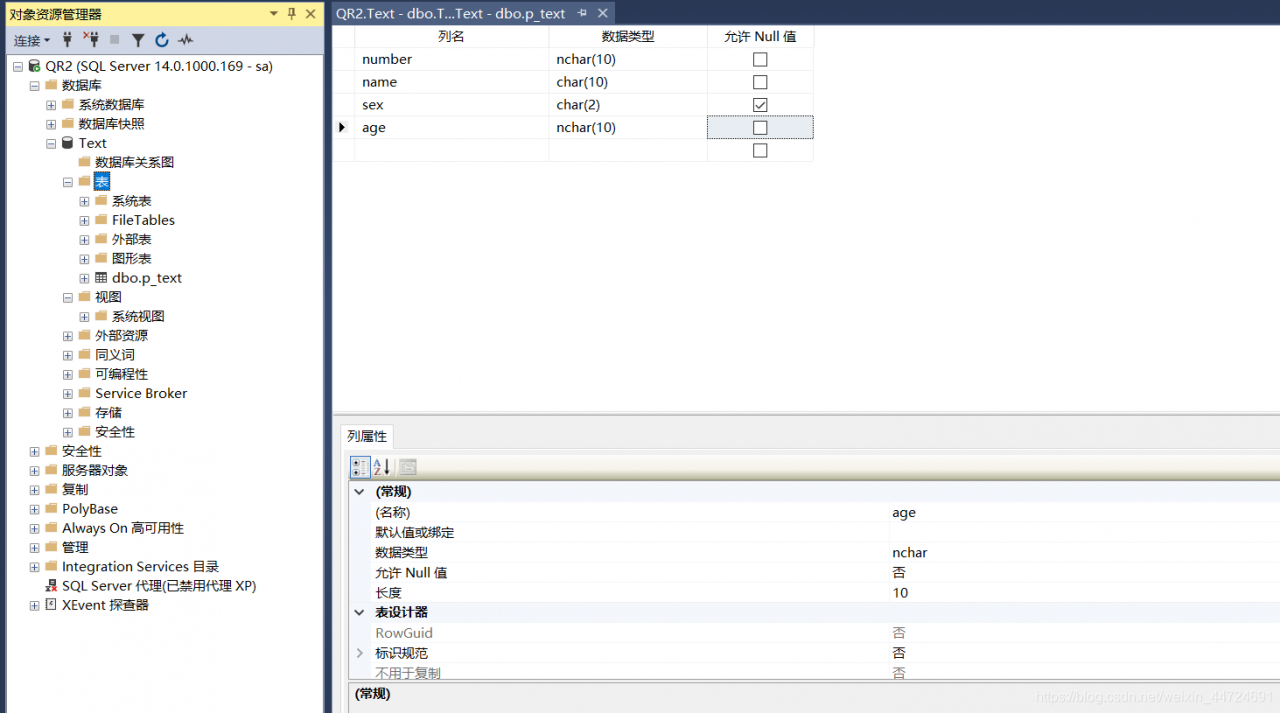Select XEvent 探查器 node
Viewport: 1280px width, 713px height.
[105, 605]
